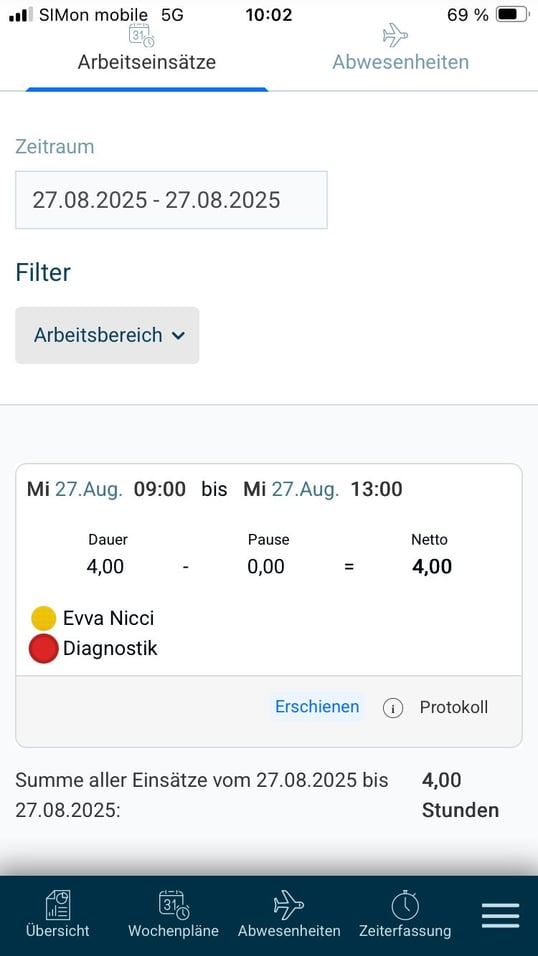Click the chevron in the Arbeitsbereich button
The height and width of the screenshot is (956, 538).
(178, 335)
